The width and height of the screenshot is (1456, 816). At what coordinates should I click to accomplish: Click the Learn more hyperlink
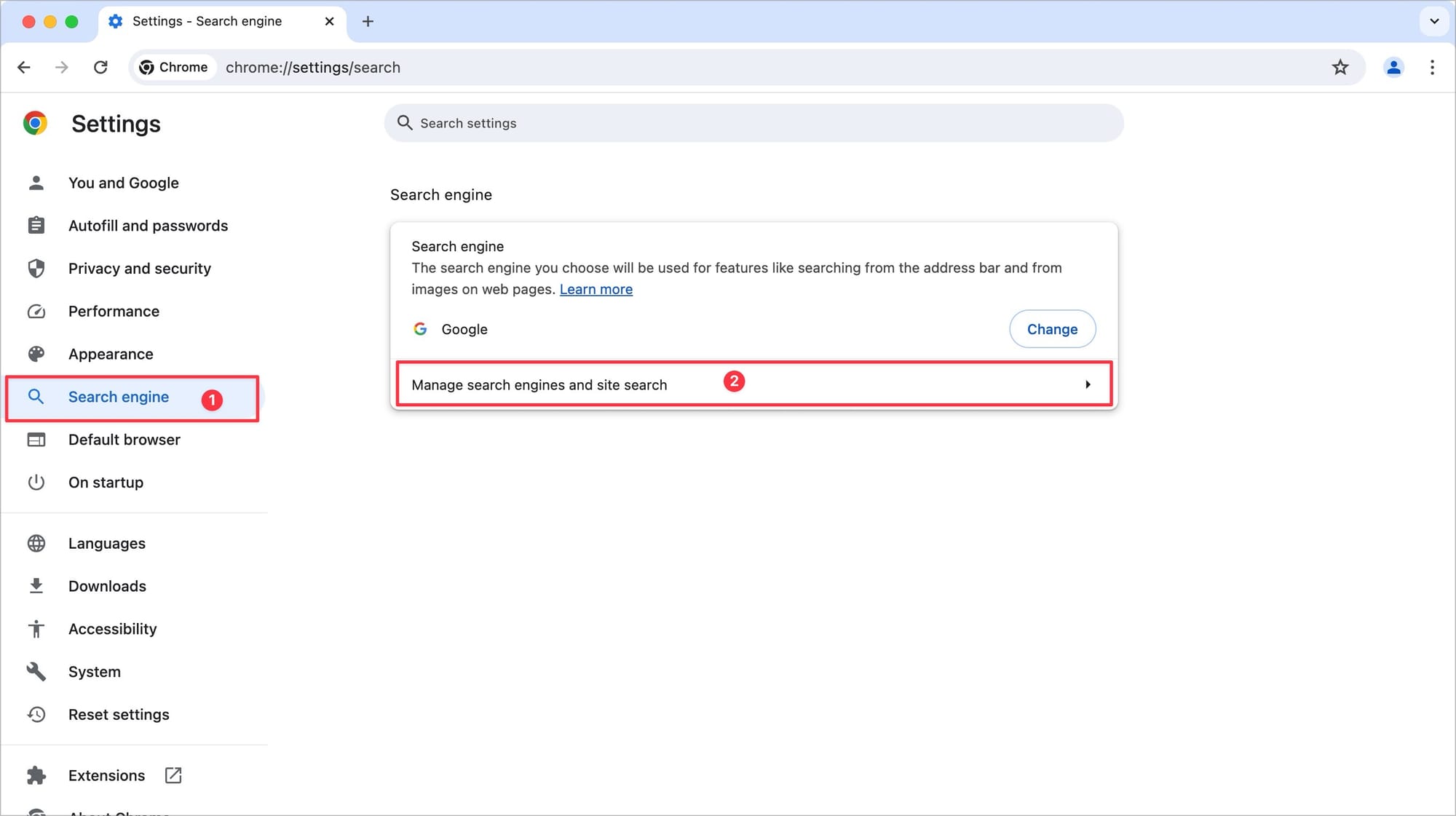(596, 289)
